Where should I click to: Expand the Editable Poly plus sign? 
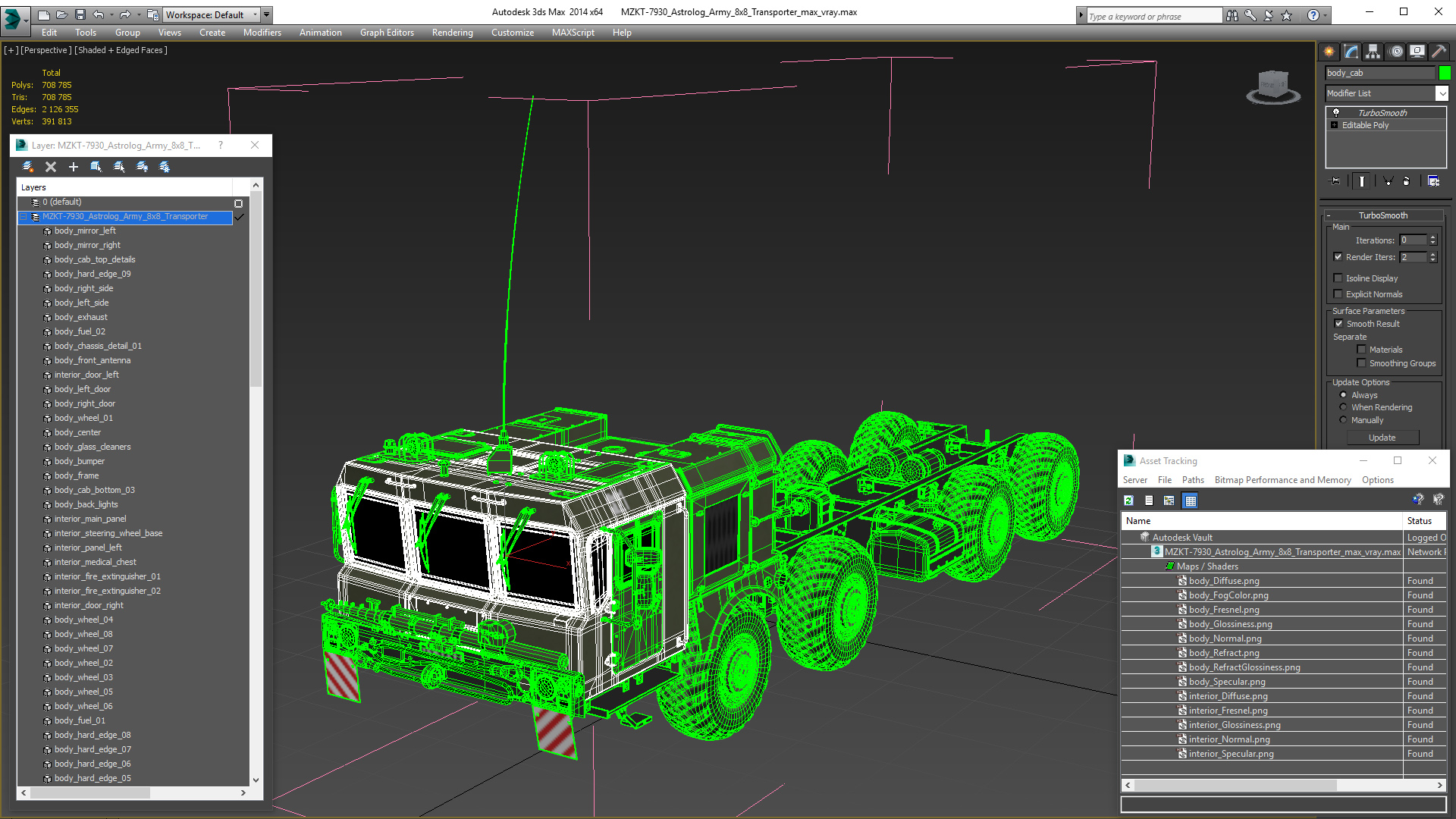click(x=1335, y=125)
